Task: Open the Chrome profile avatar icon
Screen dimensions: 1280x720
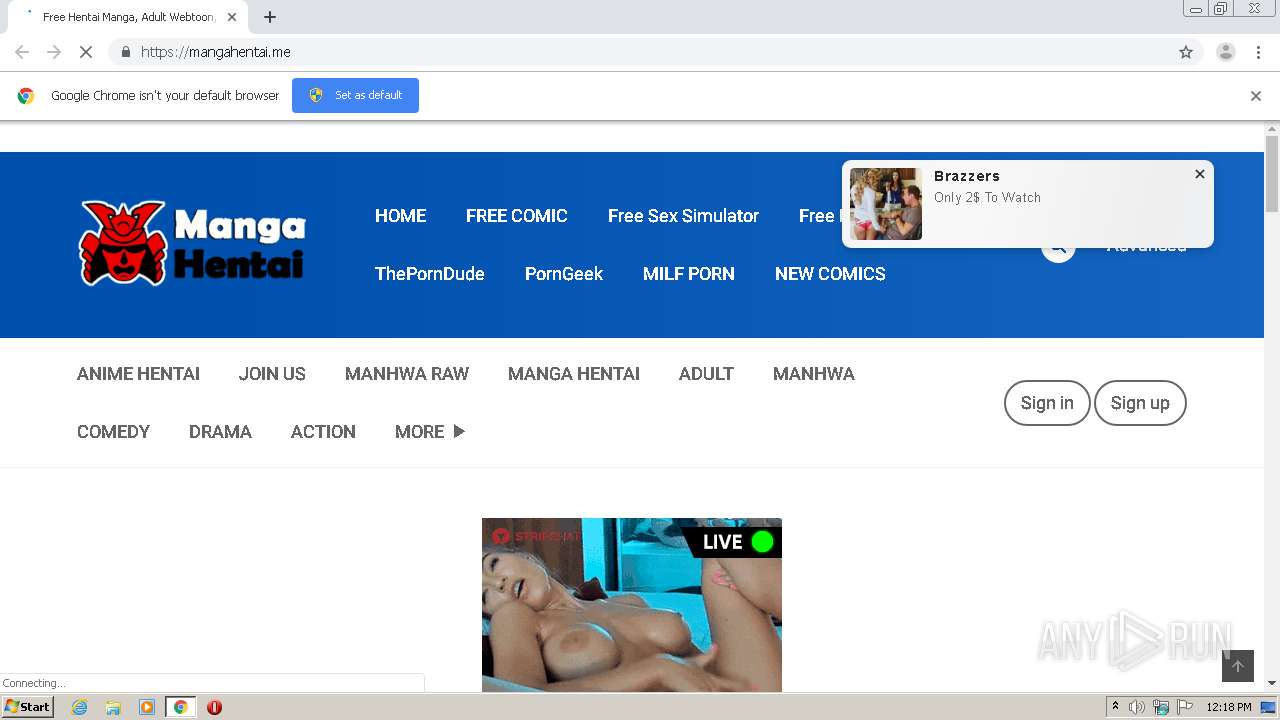Action: [1225, 52]
